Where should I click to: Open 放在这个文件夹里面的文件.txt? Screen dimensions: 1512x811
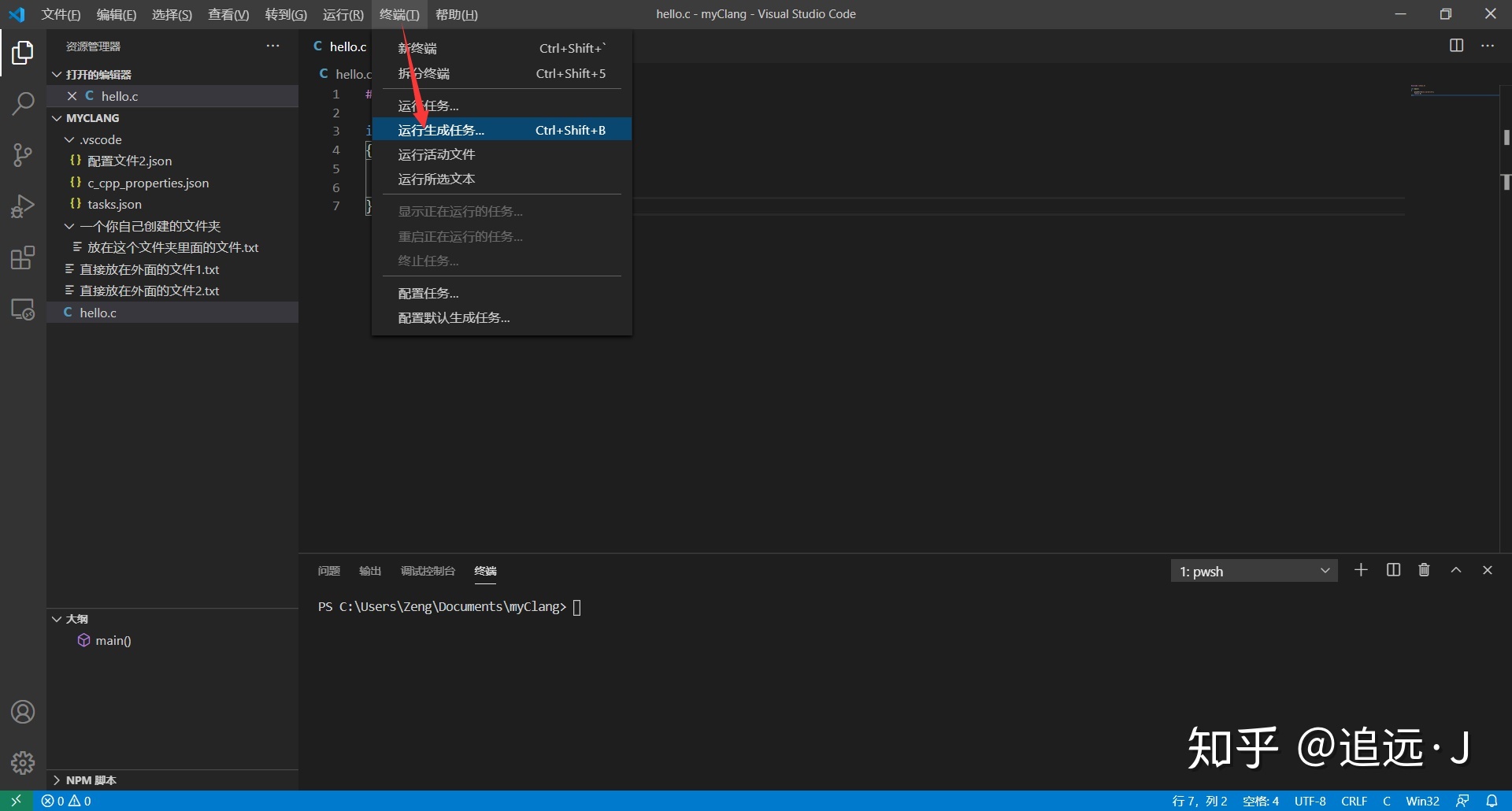[x=172, y=247]
